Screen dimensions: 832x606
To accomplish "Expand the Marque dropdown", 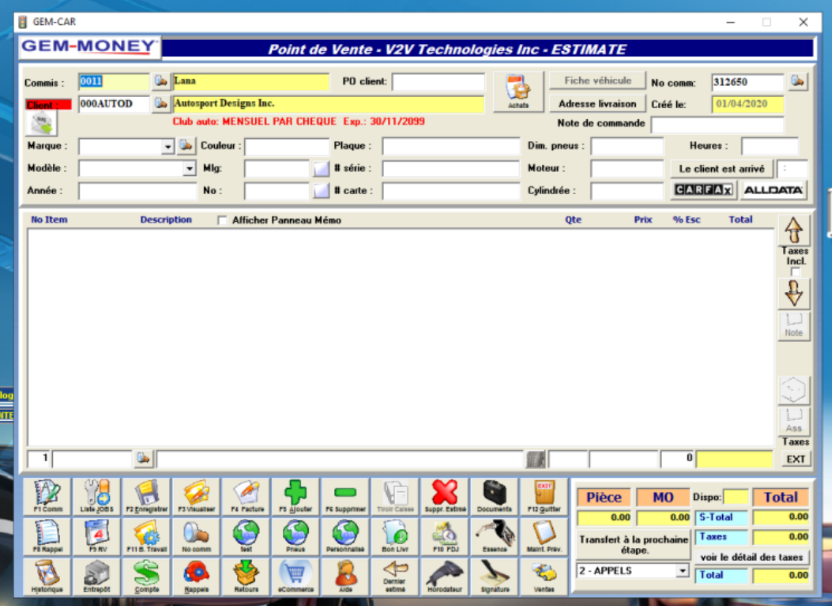I will tap(168, 146).
